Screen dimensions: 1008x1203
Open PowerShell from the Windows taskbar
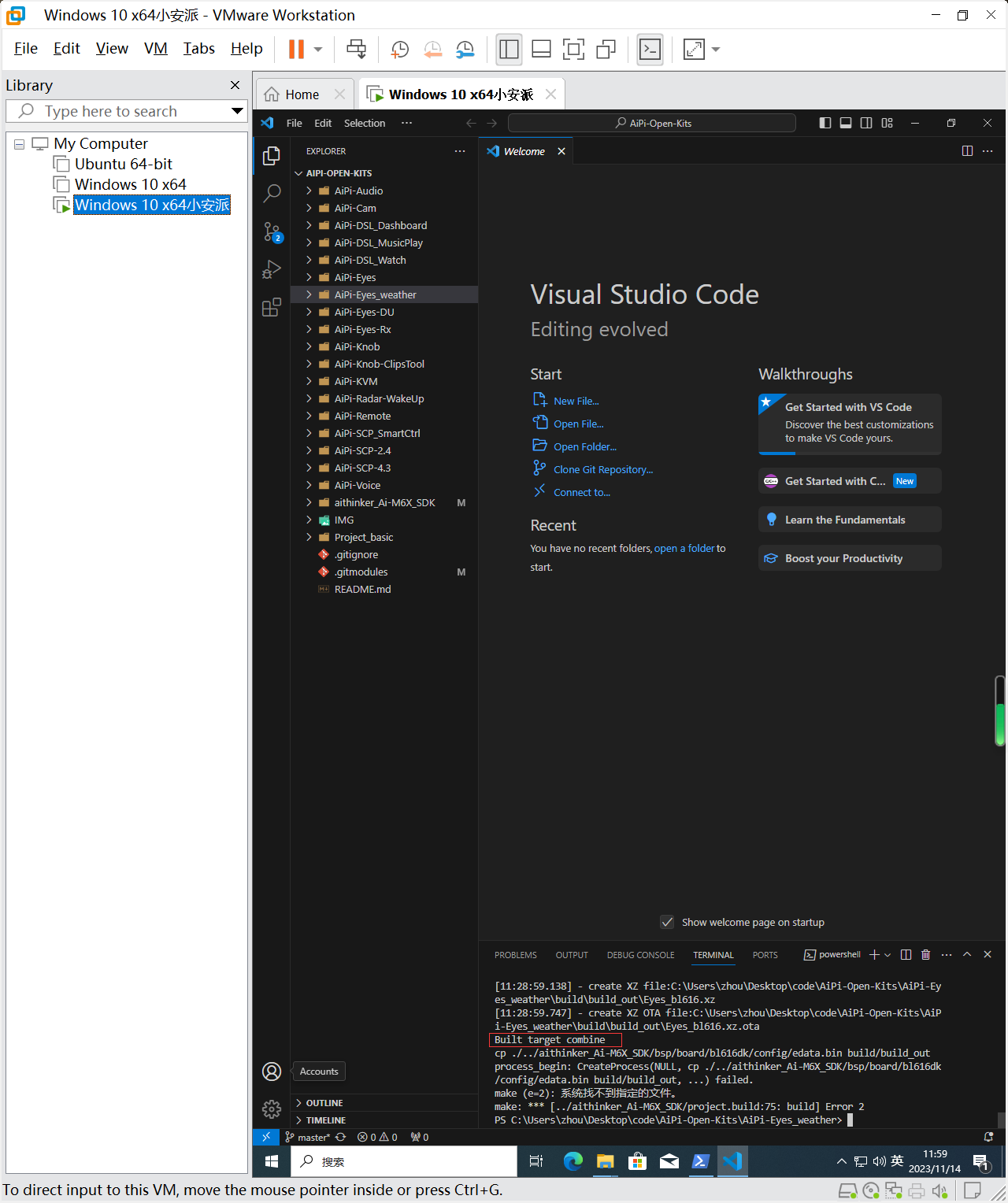coord(700,1161)
